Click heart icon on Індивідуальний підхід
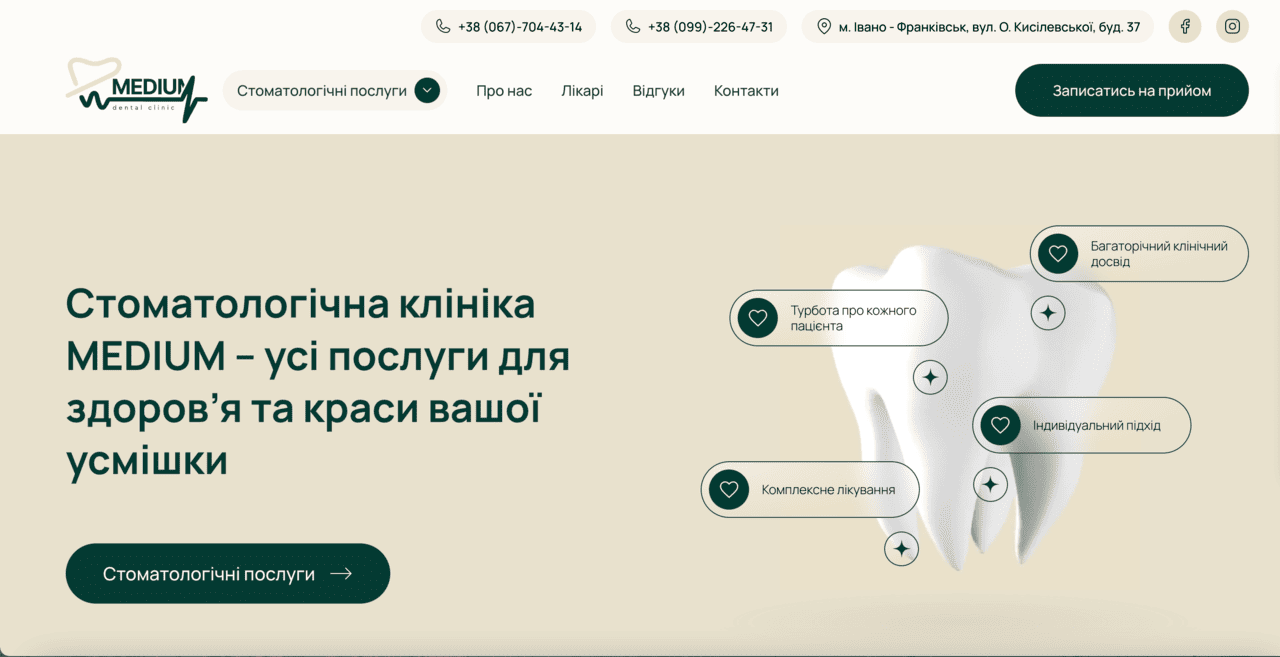This screenshot has width=1280, height=657. (x=1000, y=425)
